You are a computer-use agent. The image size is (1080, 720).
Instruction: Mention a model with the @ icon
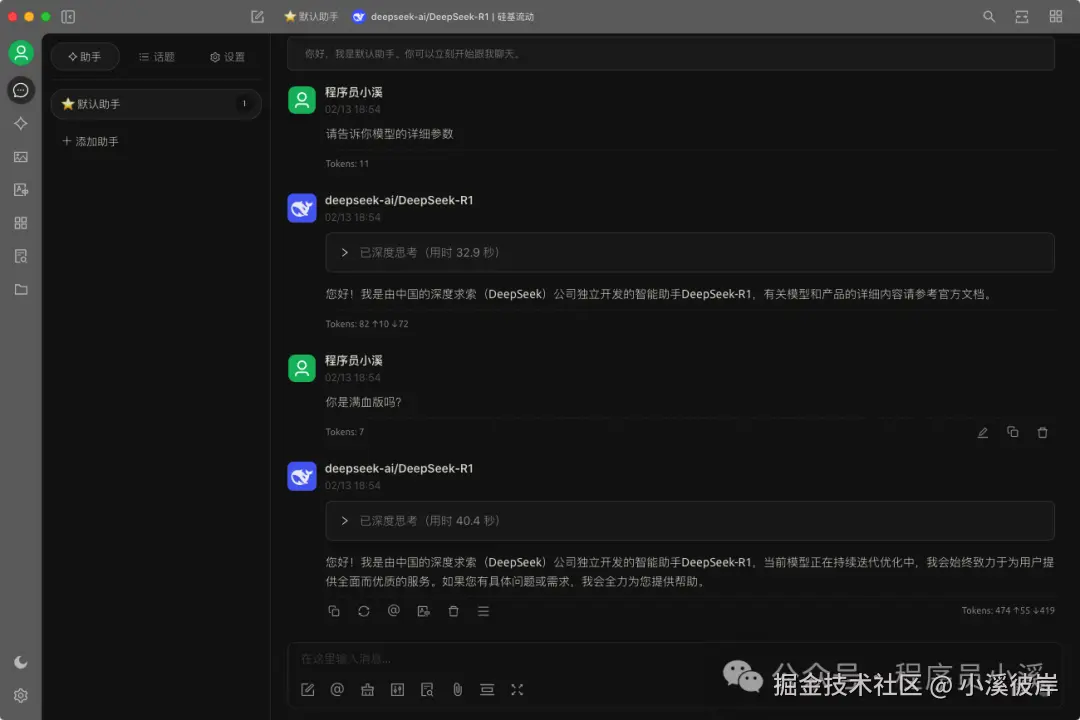[337, 689]
